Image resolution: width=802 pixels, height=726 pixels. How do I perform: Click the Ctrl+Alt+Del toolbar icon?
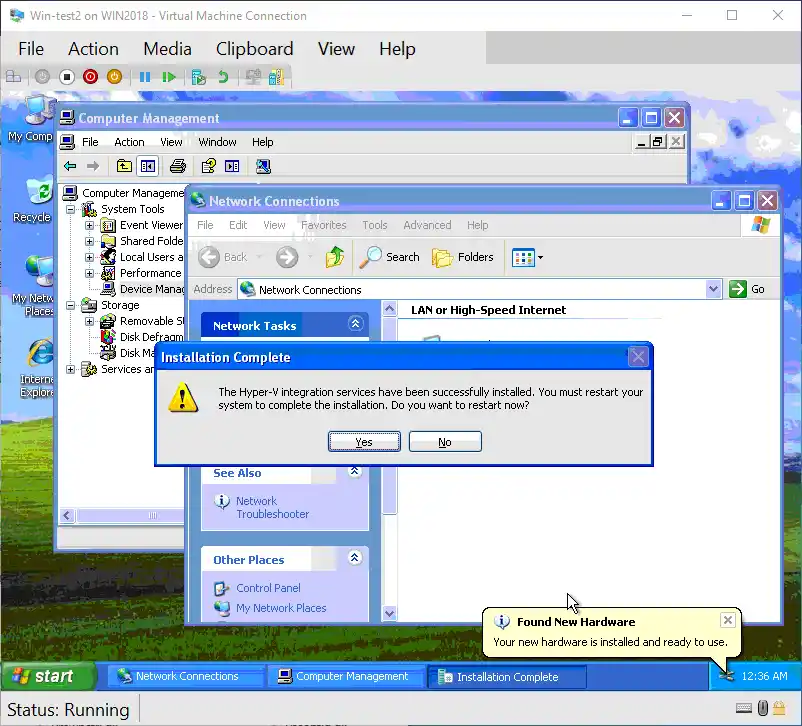pyautogui.click(x=13, y=77)
